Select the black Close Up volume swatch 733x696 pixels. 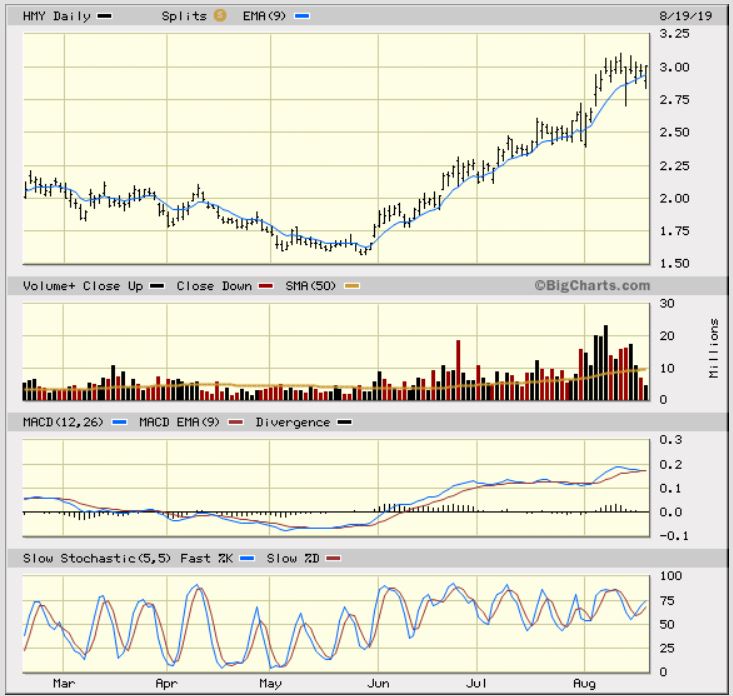tap(158, 286)
